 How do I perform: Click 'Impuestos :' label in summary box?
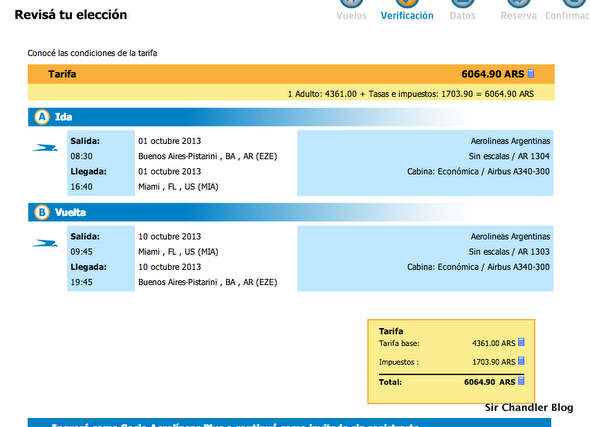(x=398, y=362)
